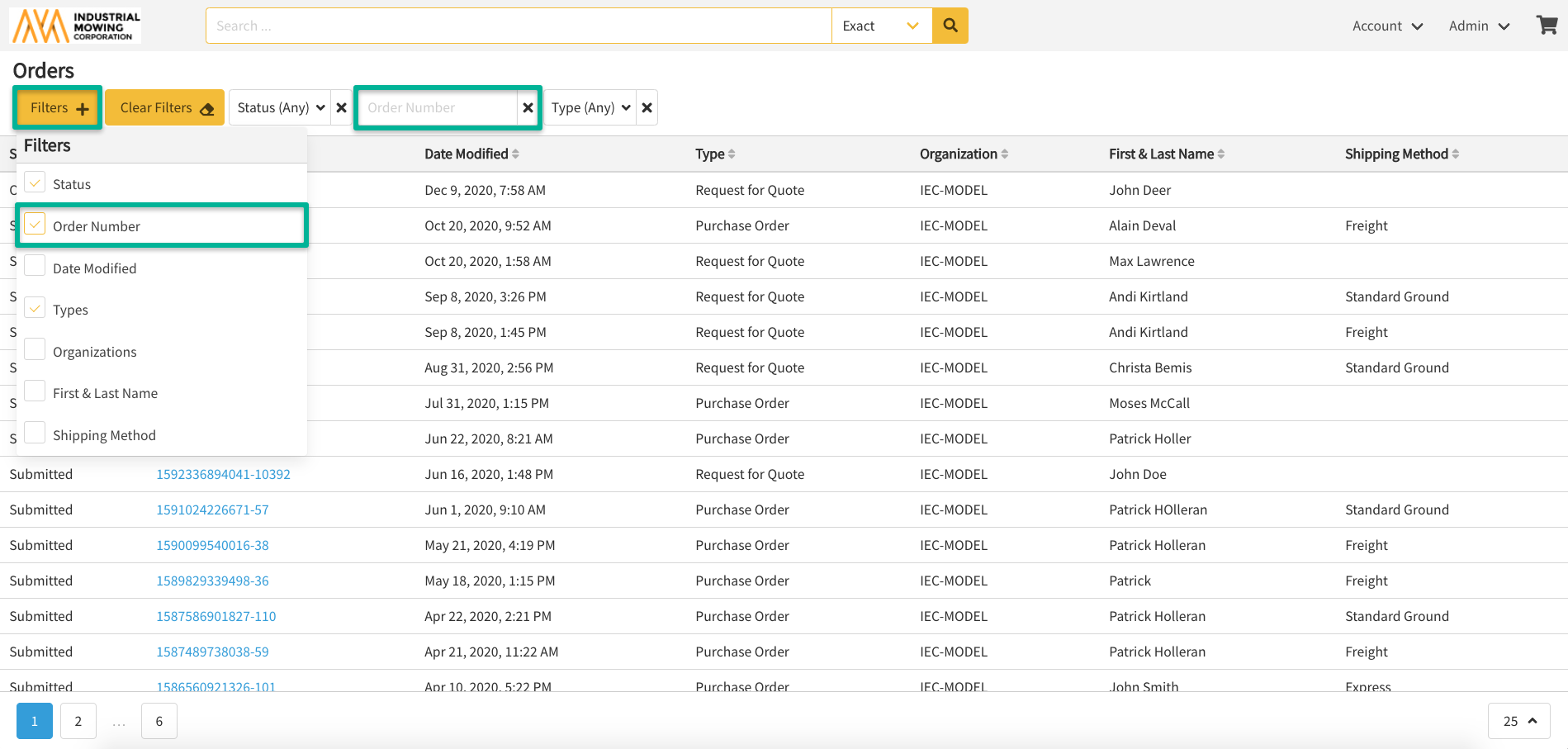Click the magnifying glass search button
The image size is (1568, 749).
(x=950, y=26)
